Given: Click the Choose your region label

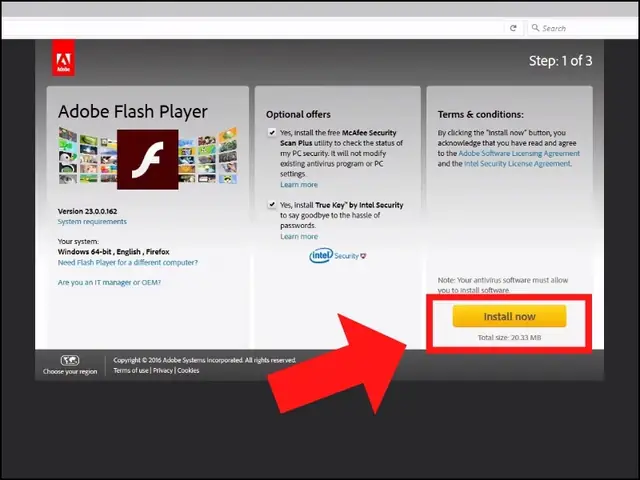Looking at the screenshot, I should click(70, 372).
